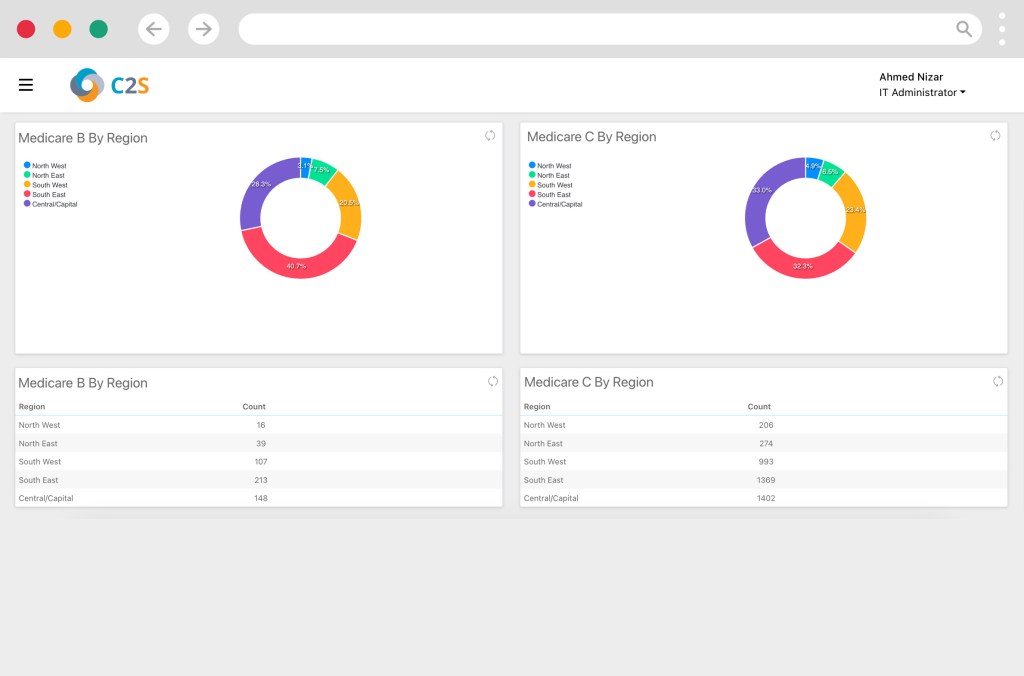The height and width of the screenshot is (676, 1024).
Task: Toggle North West legend in Medicare B chart
Action: [x=45, y=166]
